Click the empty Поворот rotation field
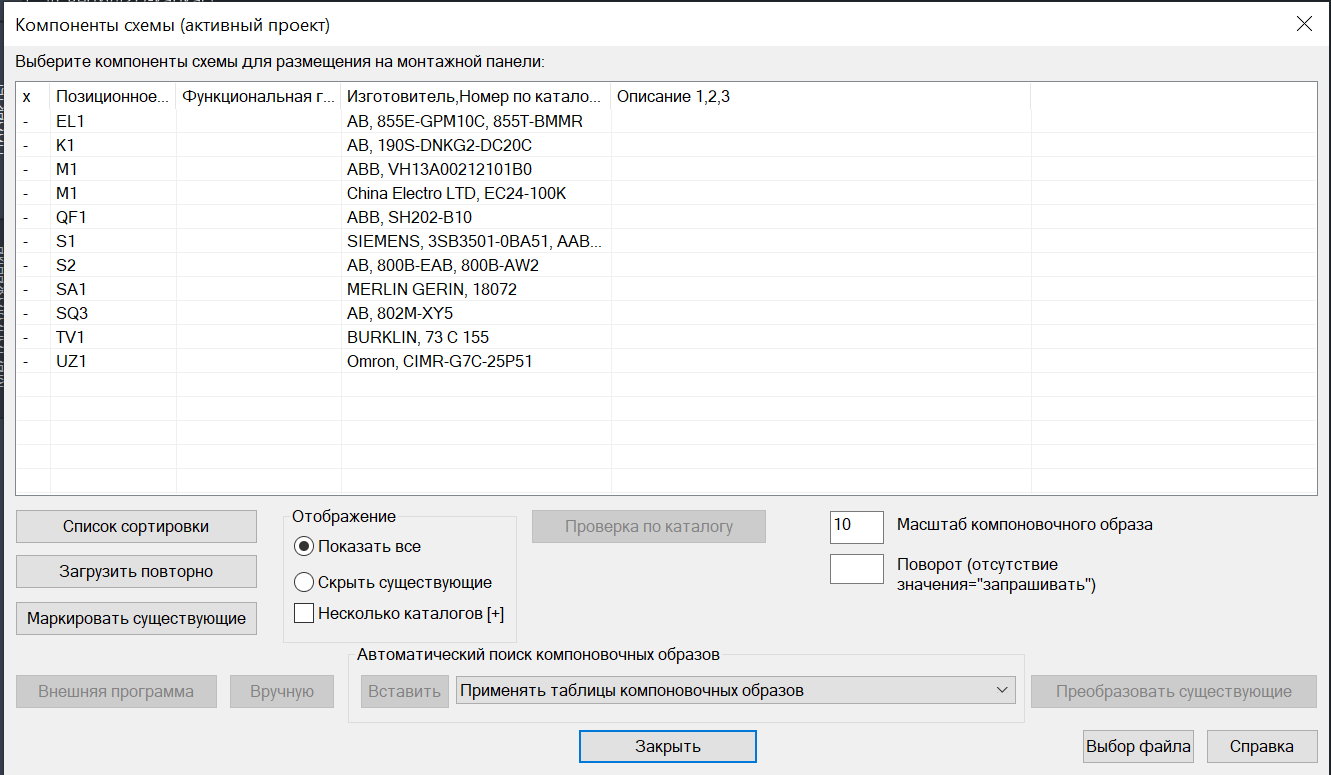This screenshot has width=1331, height=775. coord(857,569)
